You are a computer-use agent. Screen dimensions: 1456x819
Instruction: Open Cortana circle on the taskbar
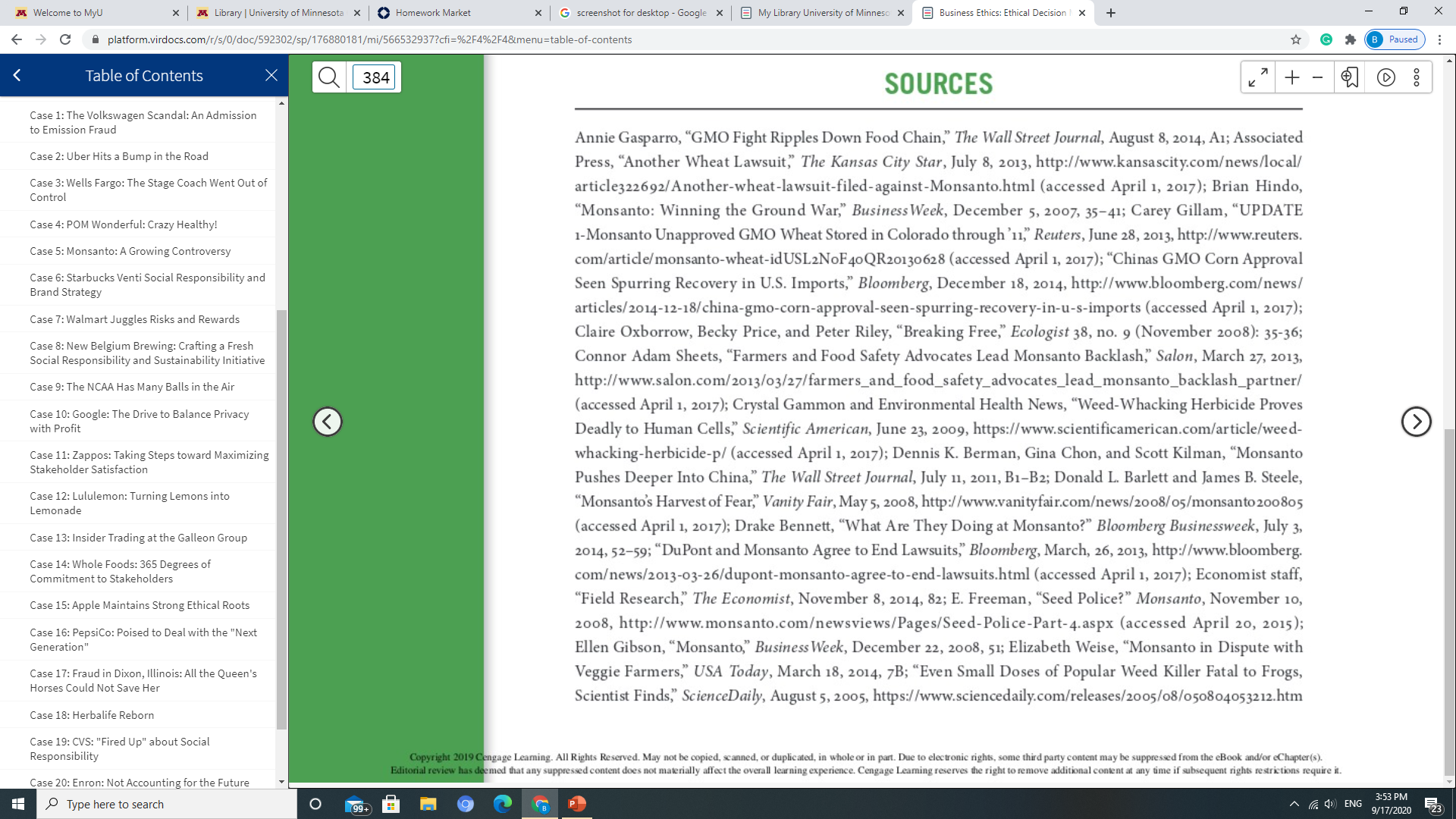coord(316,804)
